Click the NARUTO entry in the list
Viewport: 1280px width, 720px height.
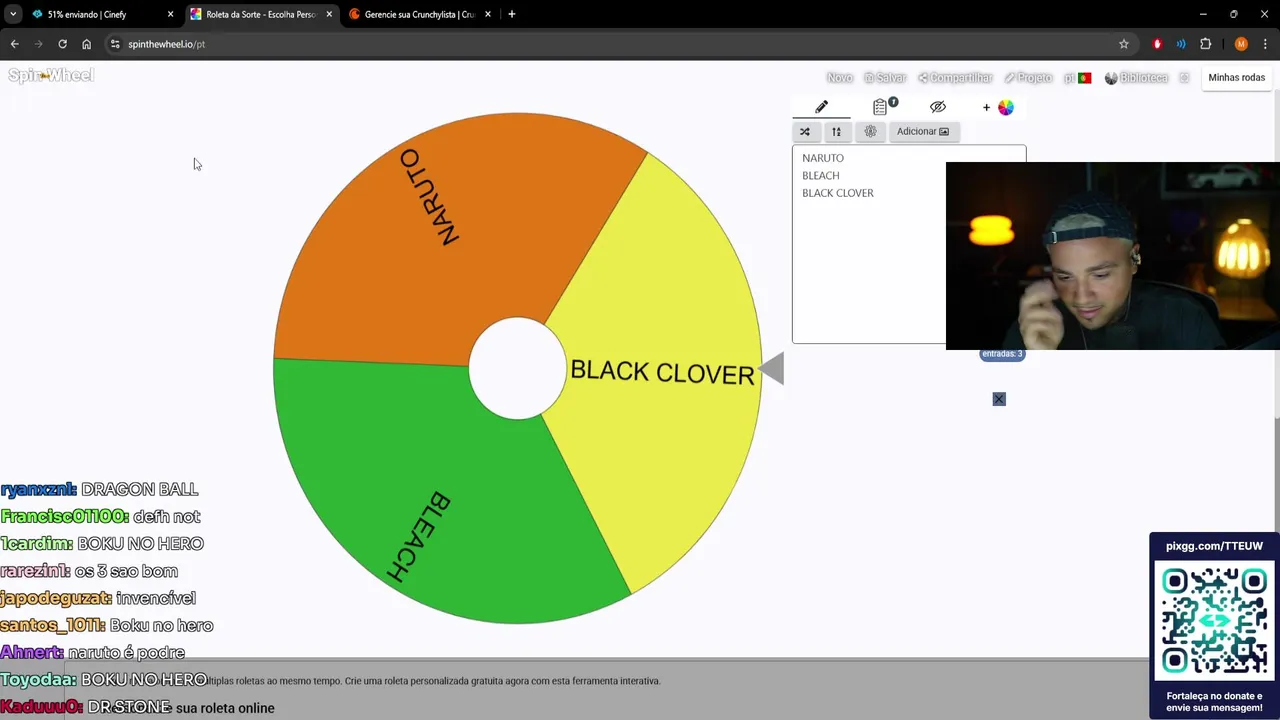click(x=823, y=158)
